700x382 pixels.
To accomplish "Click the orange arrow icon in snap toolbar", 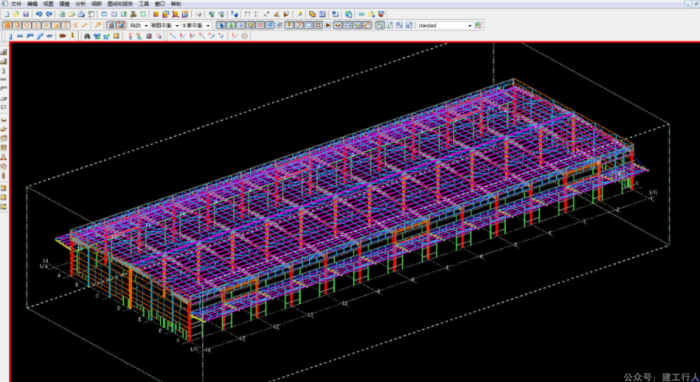I will point(97,25).
